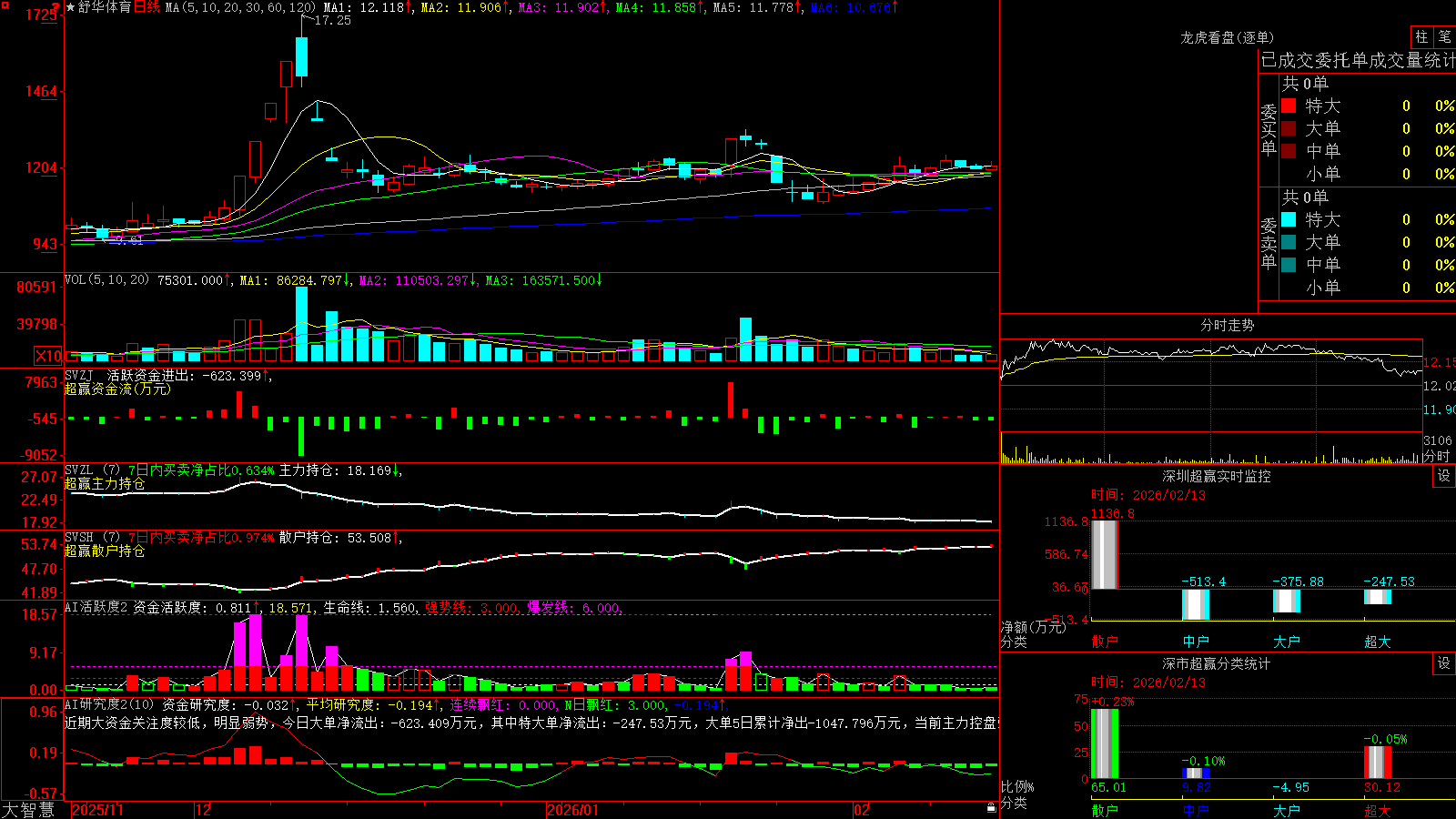The height and width of the screenshot is (819, 1456).
Task: Open 设 settings for 深市超赢分类统计
Action: click(1444, 663)
